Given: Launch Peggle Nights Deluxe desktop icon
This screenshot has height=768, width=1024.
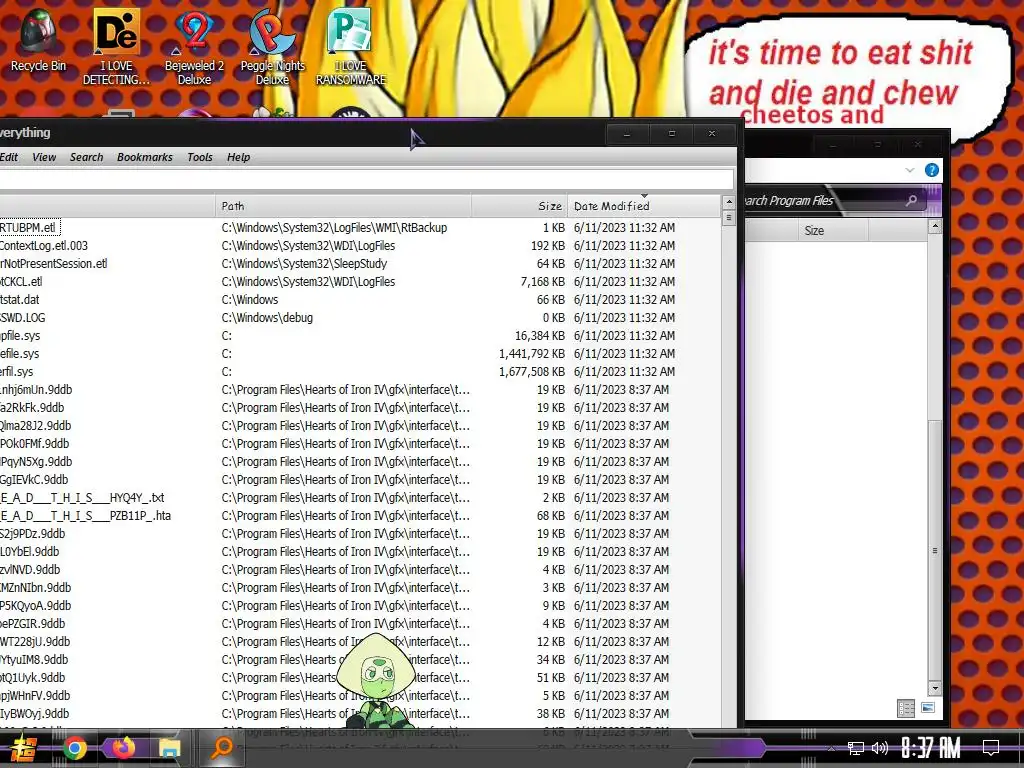Looking at the screenshot, I should coord(272,47).
